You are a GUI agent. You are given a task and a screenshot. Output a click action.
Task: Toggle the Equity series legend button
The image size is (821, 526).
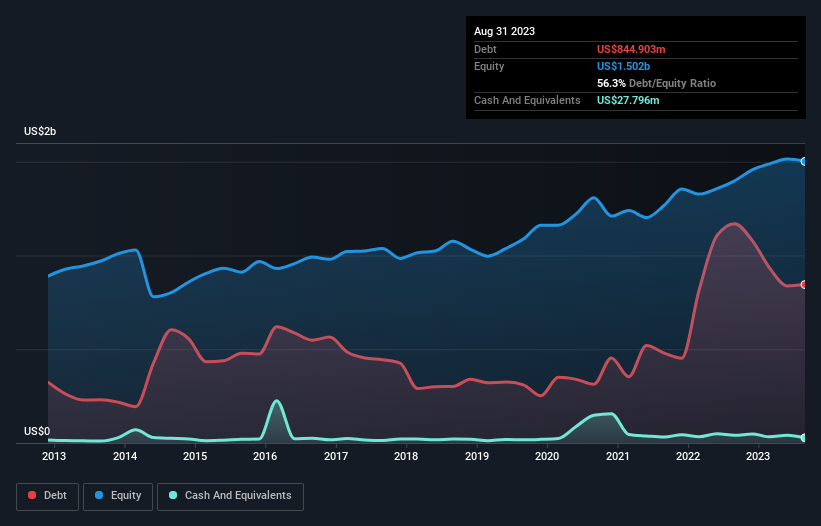tap(118, 496)
